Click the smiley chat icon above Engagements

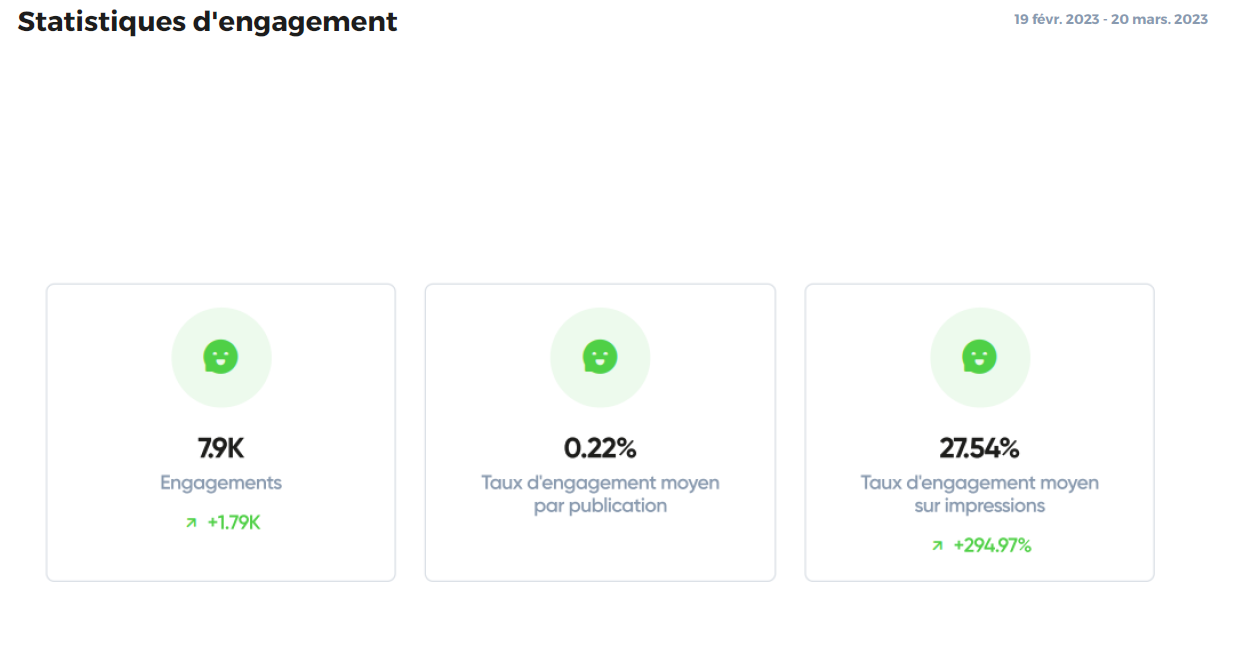click(x=221, y=357)
